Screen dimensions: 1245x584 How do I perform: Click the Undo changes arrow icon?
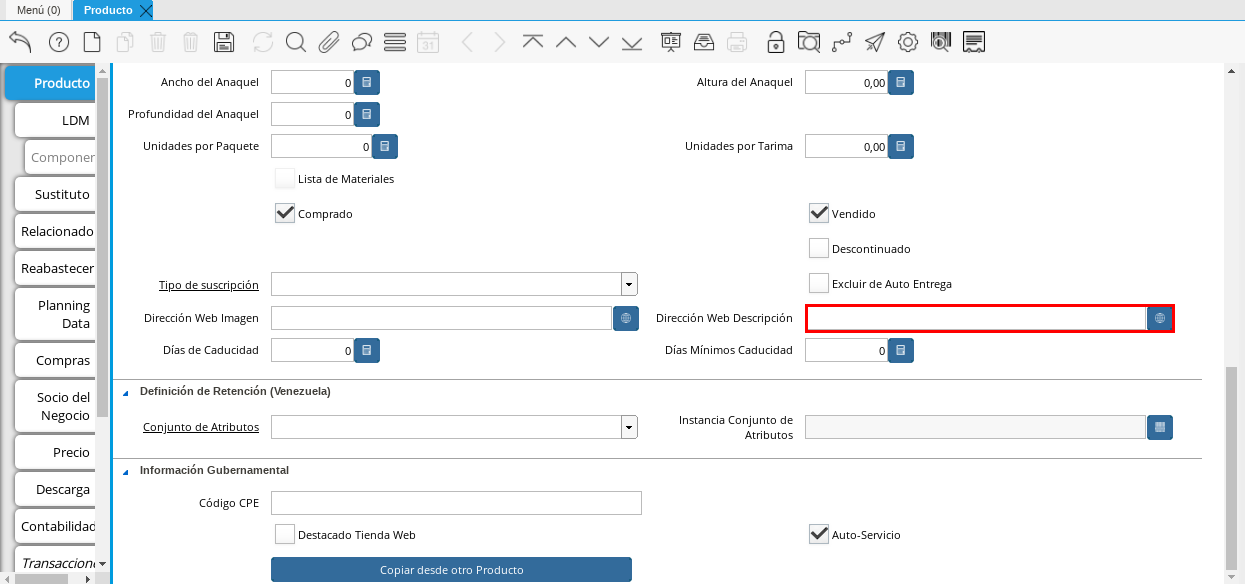(20, 42)
